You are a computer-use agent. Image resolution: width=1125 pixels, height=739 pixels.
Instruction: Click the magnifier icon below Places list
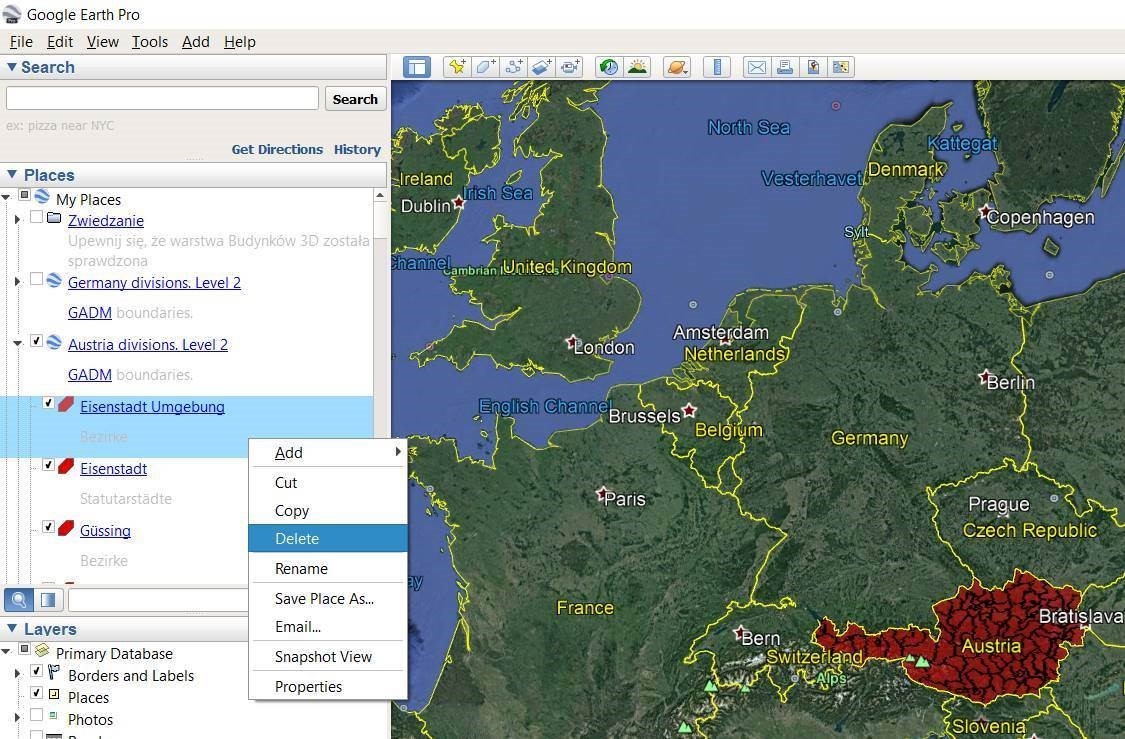click(x=19, y=600)
